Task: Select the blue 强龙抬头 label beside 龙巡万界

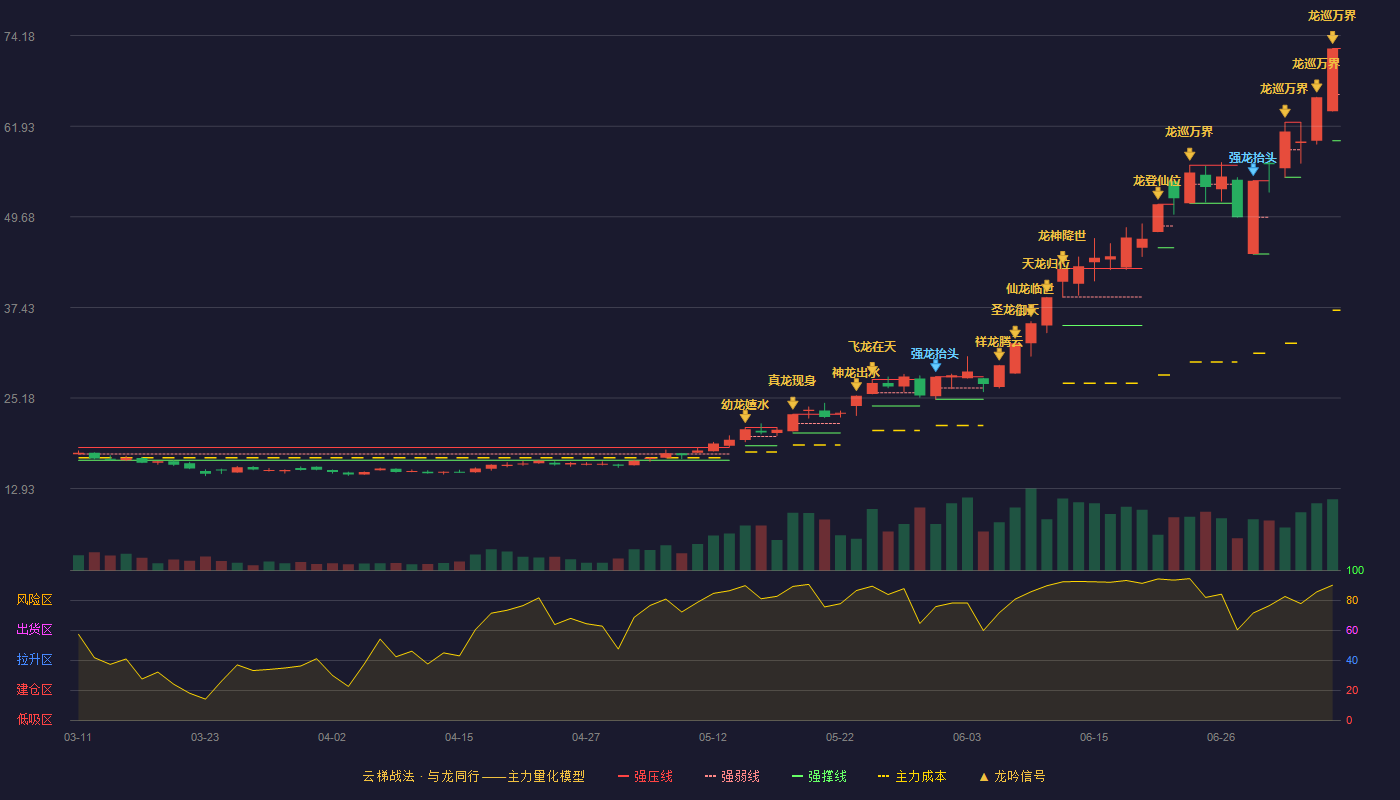Action: (x=1253, y=158)
